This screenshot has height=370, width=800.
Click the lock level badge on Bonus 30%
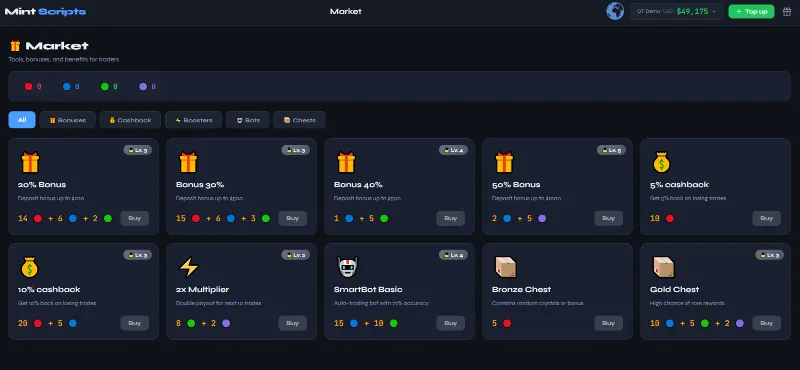(x=296, y=150)
